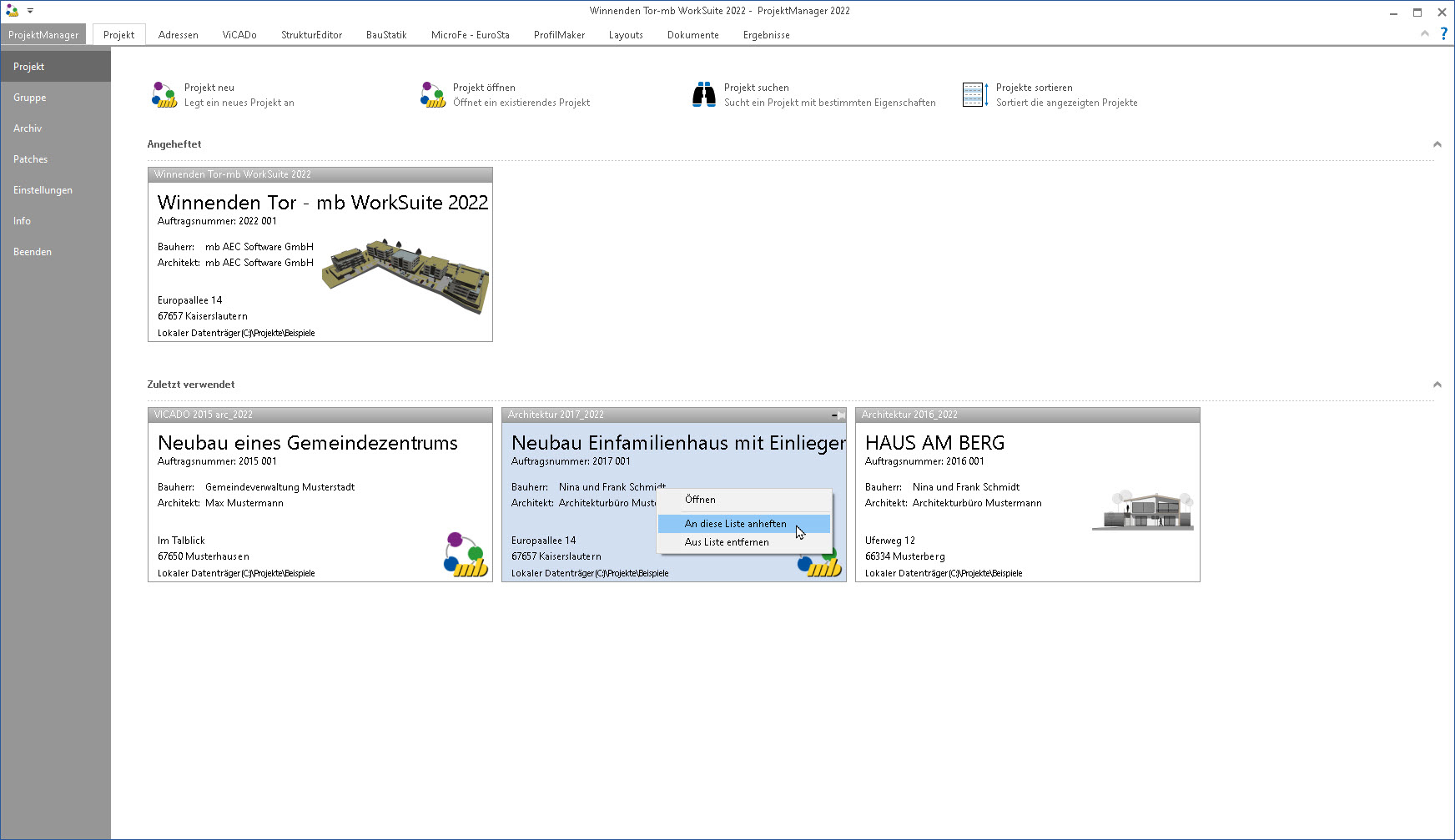1455x840 pixels.
Task: Open Patches in the left sidebar
Action: (55, 159)
